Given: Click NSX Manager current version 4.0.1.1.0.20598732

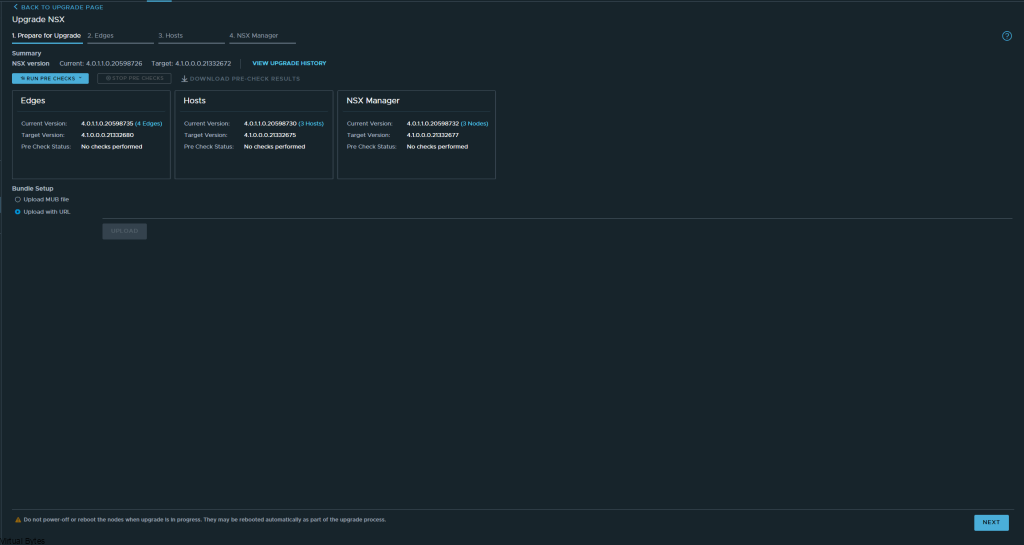Looking at the screenshot, I should click(x=433, y=123).
